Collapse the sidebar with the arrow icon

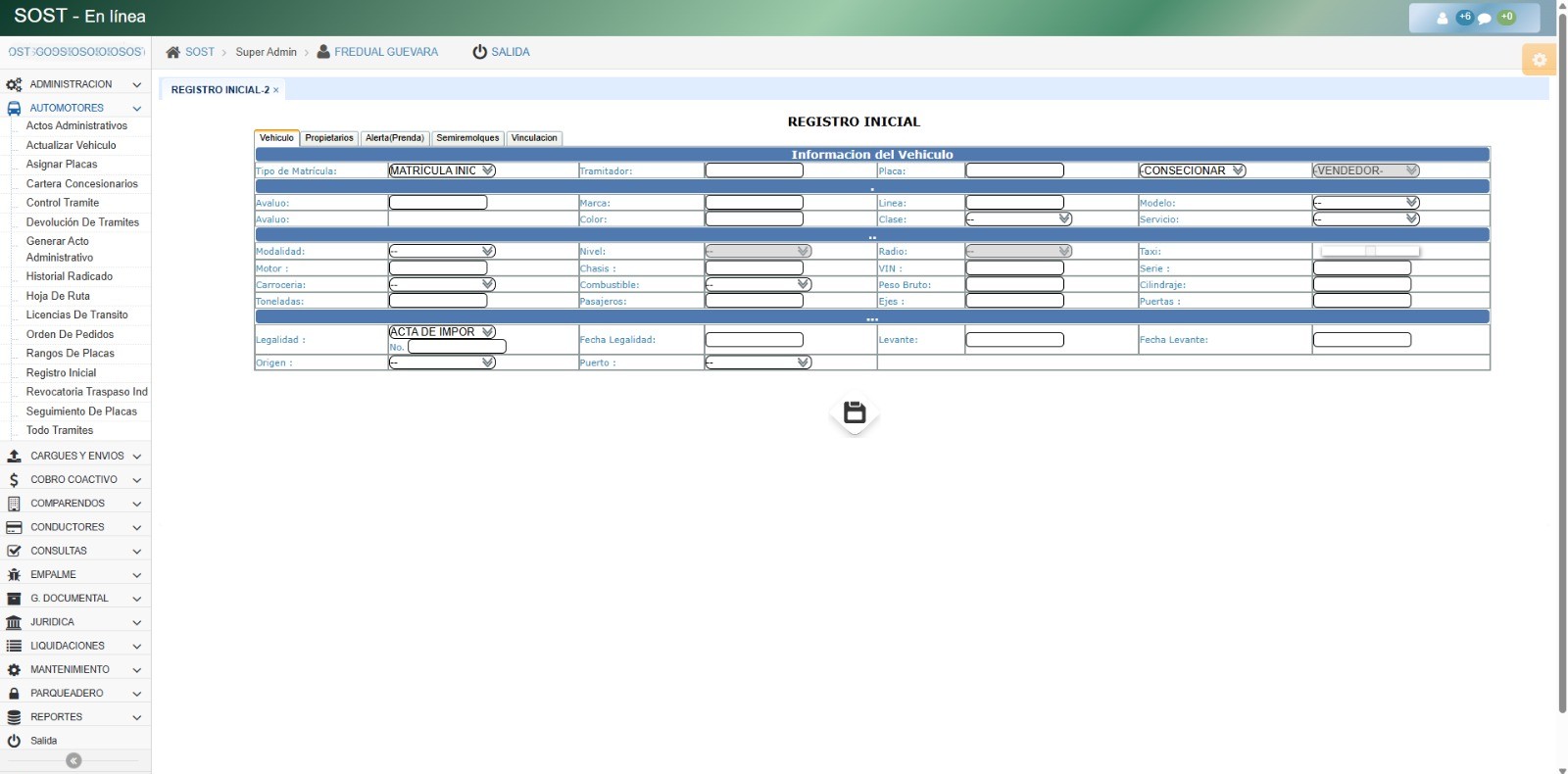click(73, 760)
